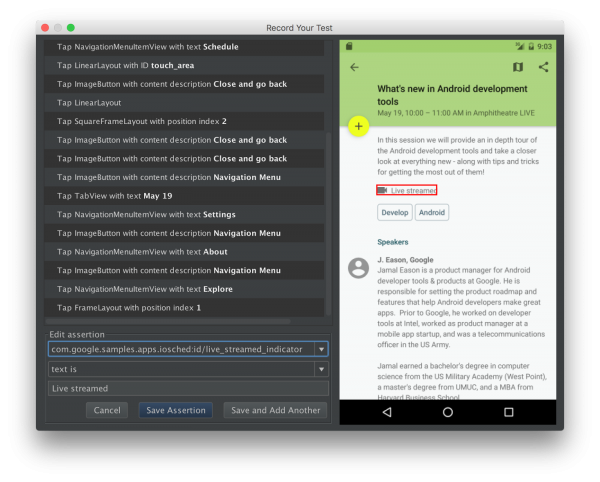Tap the Android tag chip

coord(432,213)
